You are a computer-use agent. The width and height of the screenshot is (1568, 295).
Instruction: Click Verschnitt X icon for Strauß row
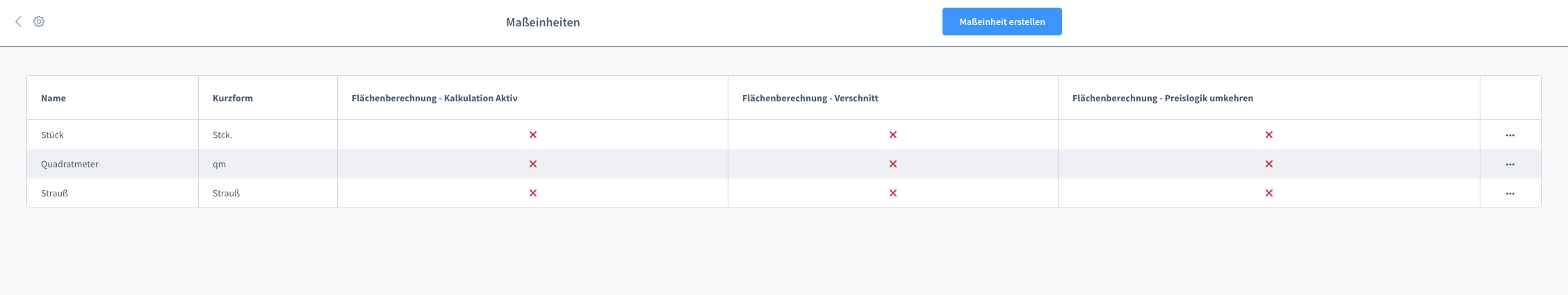point(893,193)
